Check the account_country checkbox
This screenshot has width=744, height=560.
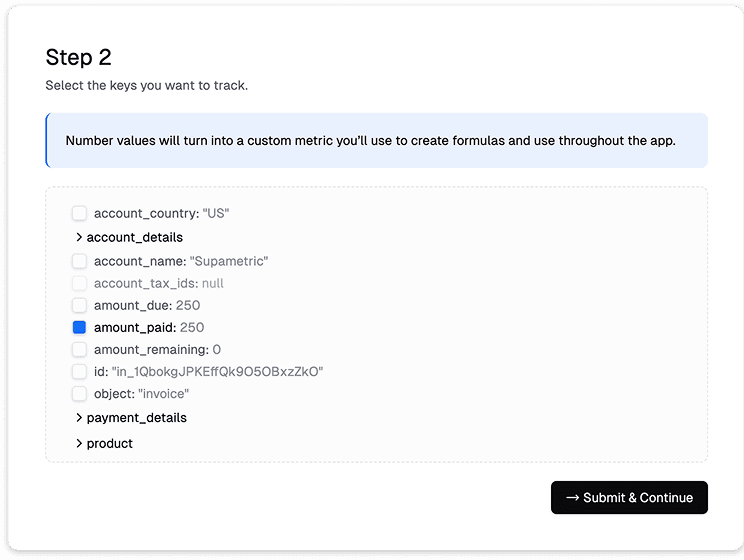[79, 213]
